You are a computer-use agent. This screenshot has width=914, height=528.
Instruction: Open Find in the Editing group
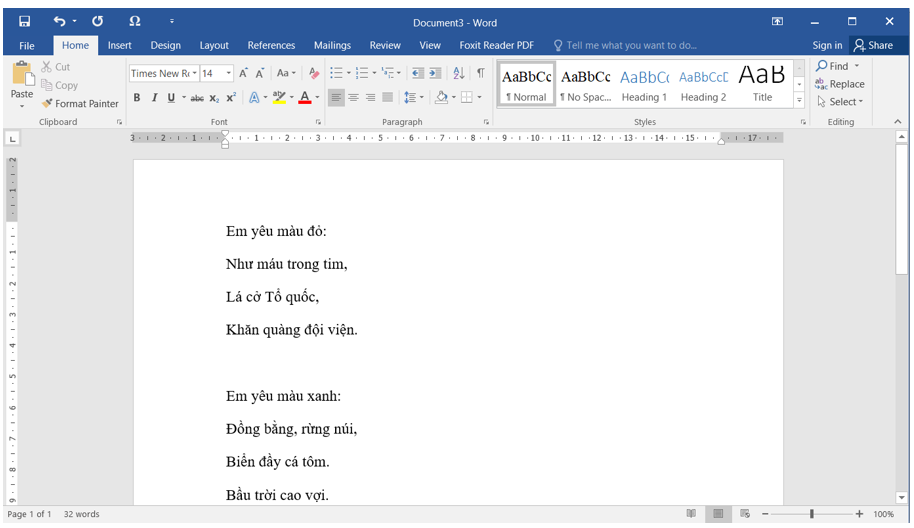(x=832, y=66)
